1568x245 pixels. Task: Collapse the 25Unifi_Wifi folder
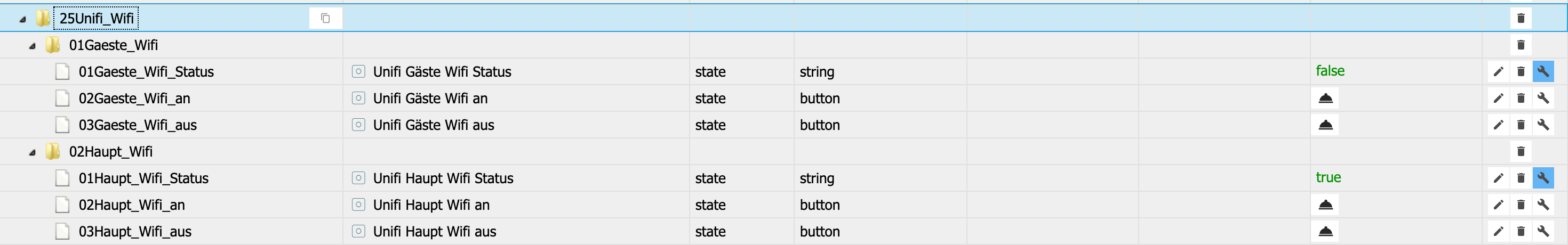(x=23, y=20)
